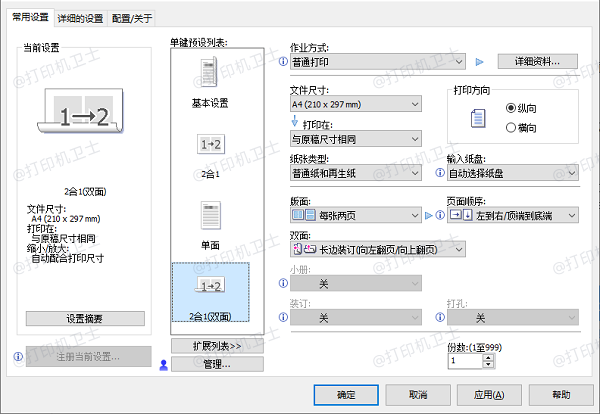
Task: Open the 文件尺寸 dropdown showing A4
Action: pyautogui.click(x=356, y=104)
